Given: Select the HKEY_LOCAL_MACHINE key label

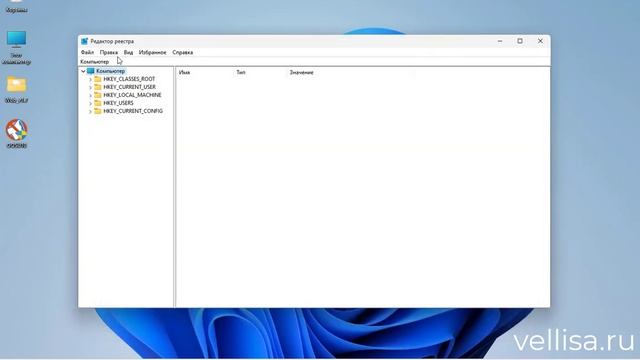Looking at the screenshot, I should tap(132, 95).
